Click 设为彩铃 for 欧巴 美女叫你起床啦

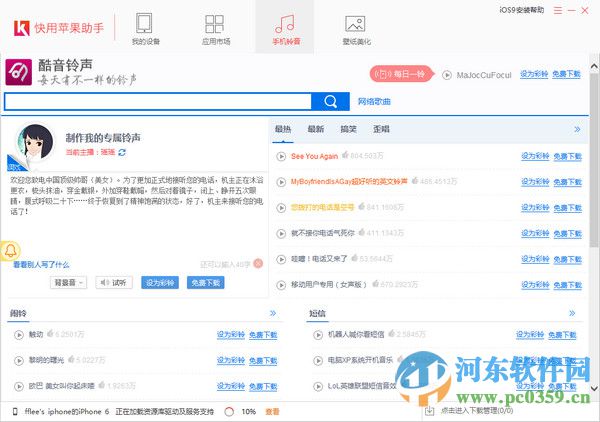[x=230, y=386]
